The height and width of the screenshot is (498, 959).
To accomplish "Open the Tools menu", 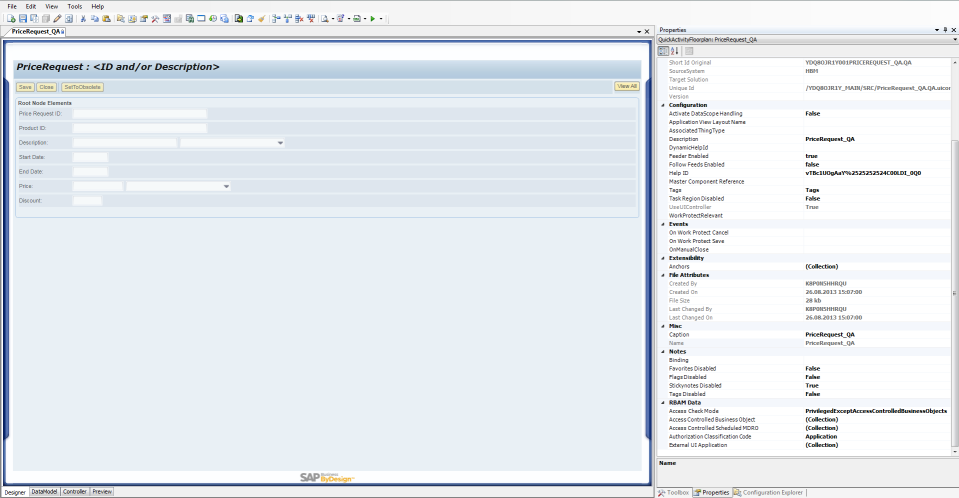I will [75, 6].
